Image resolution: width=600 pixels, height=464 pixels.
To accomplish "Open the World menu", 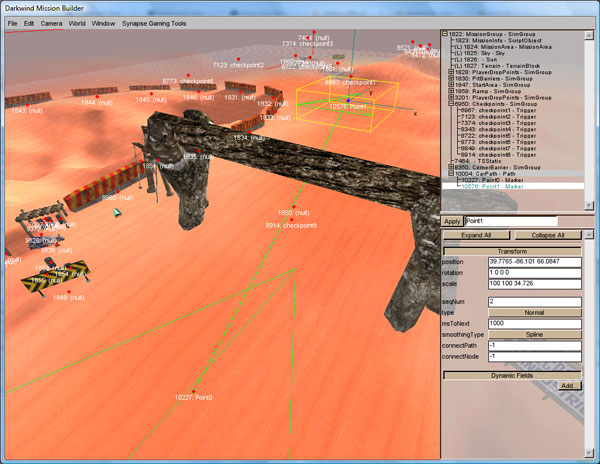I will coord(77,21).
